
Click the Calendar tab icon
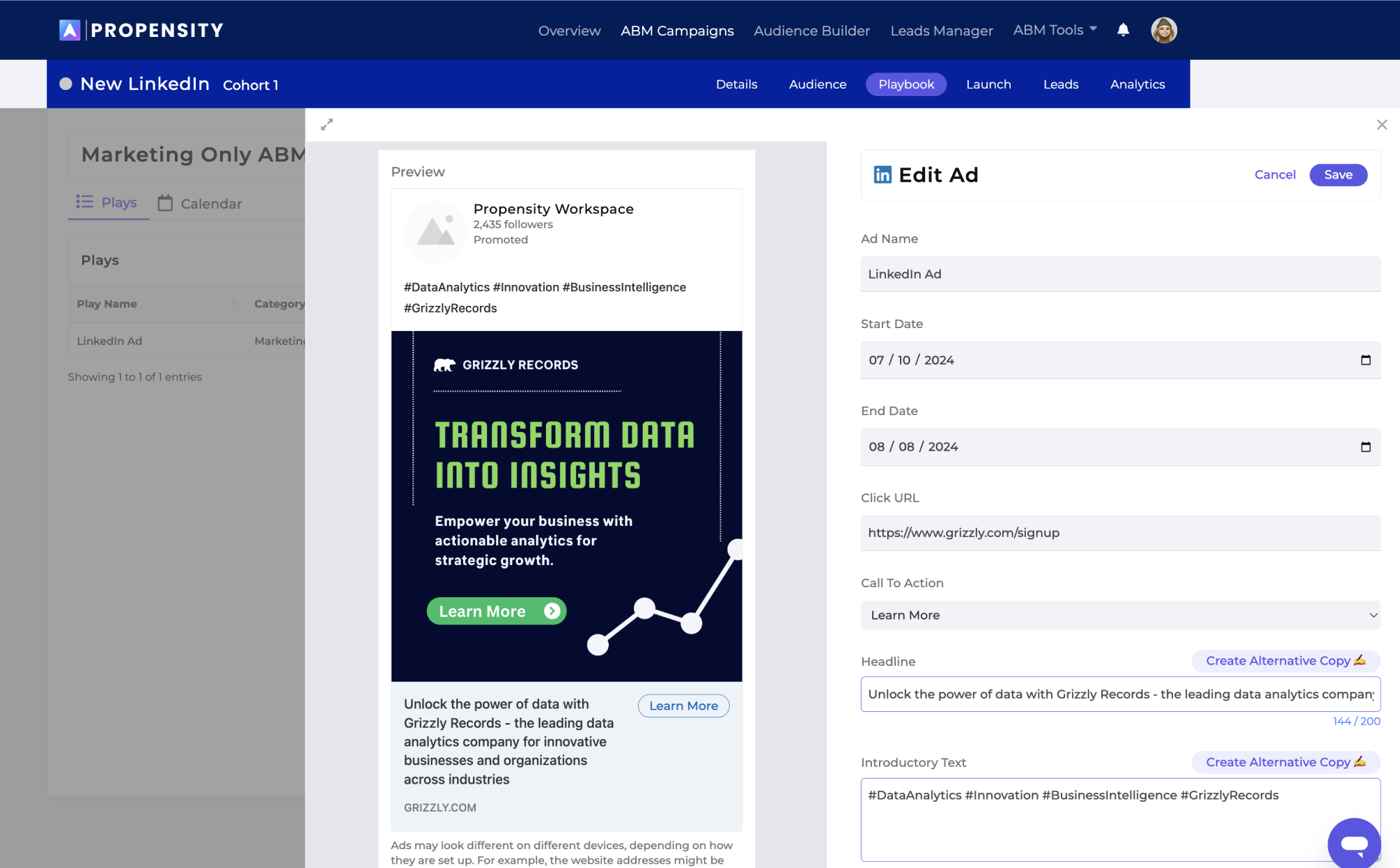(165, 203)
